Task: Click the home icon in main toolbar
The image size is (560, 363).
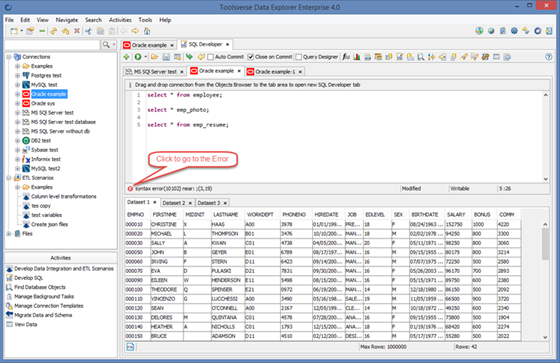Action: coord(147,31)
